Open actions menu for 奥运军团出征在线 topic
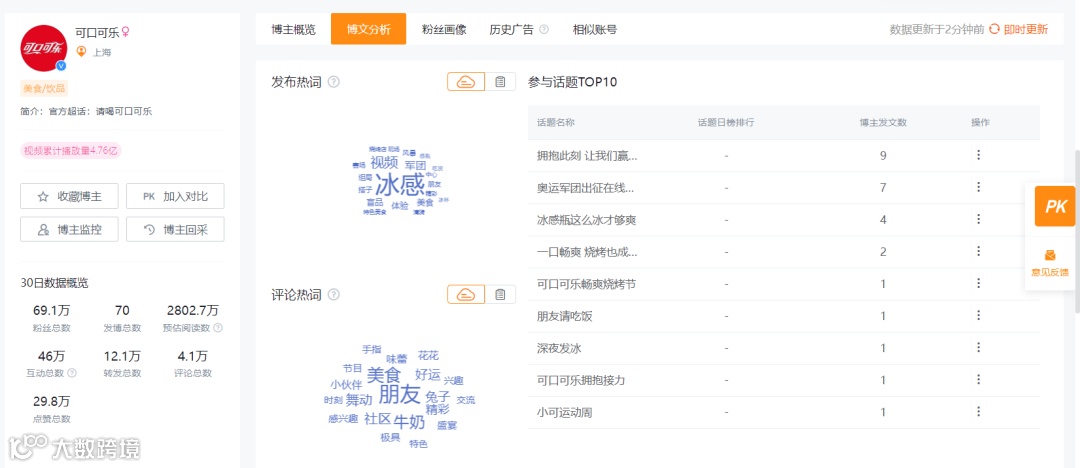This screenshot has height=468, width=1080. (x=978, y=187)
